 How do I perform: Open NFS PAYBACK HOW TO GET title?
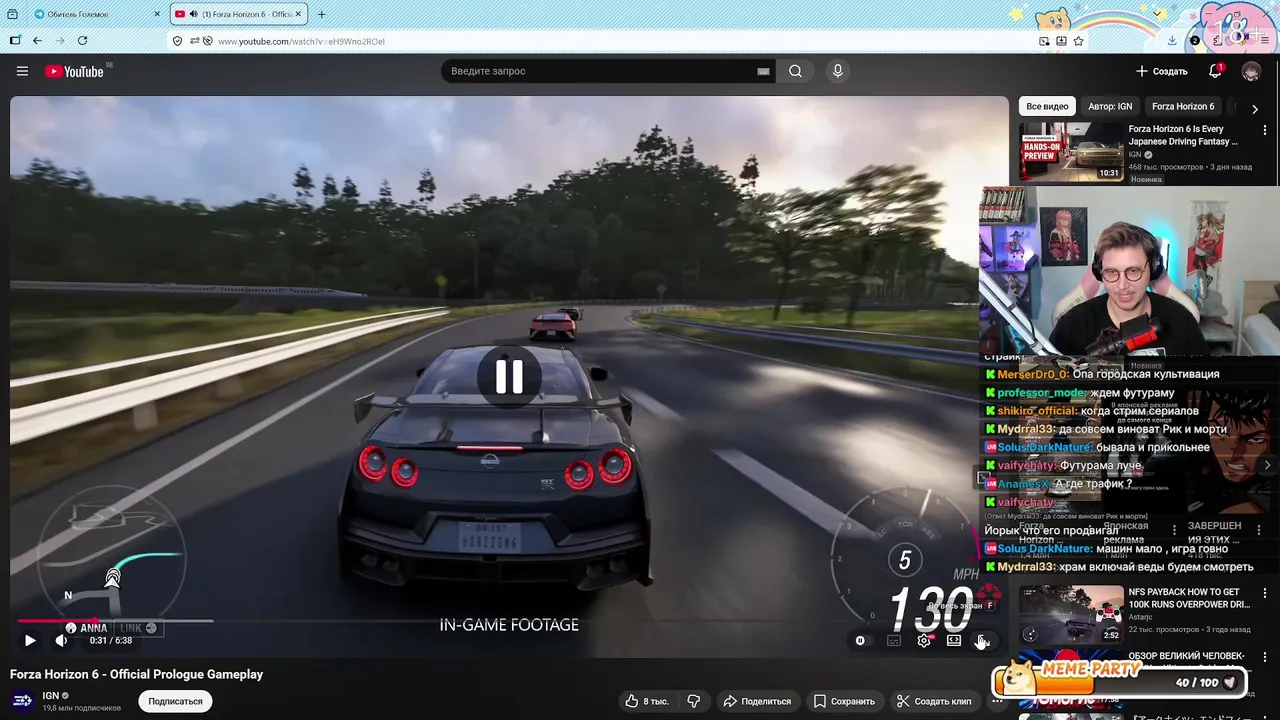1189,598
